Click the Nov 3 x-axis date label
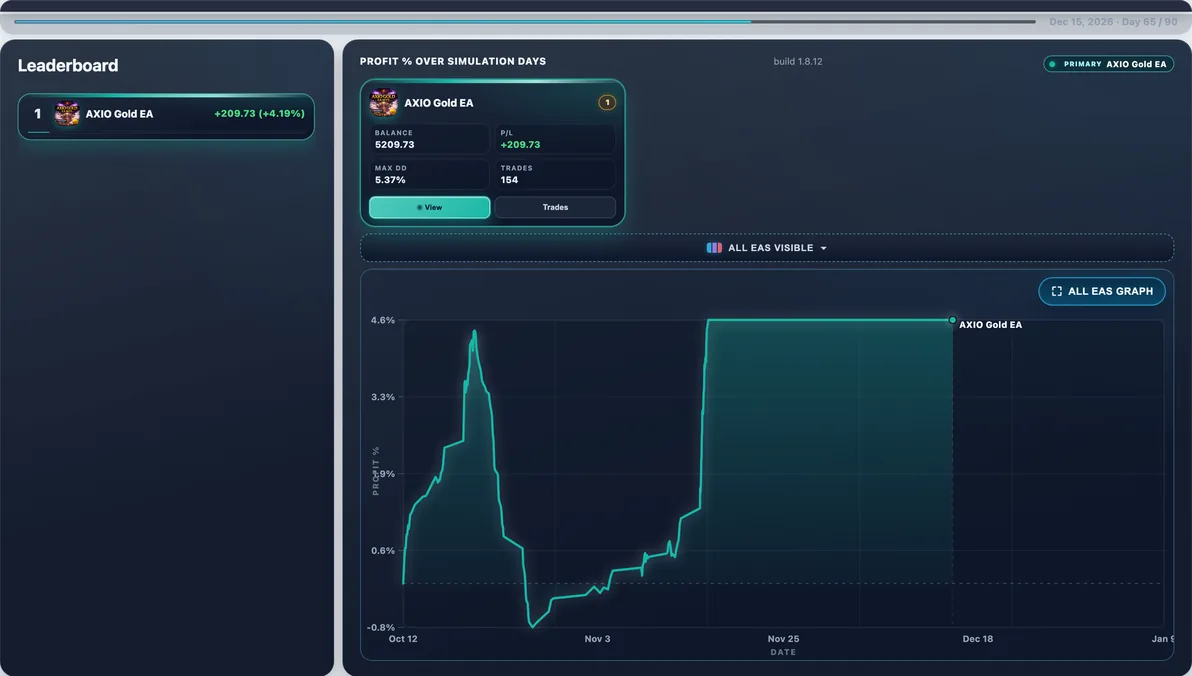The image size is (1192, 676). [x=598, y=639]
